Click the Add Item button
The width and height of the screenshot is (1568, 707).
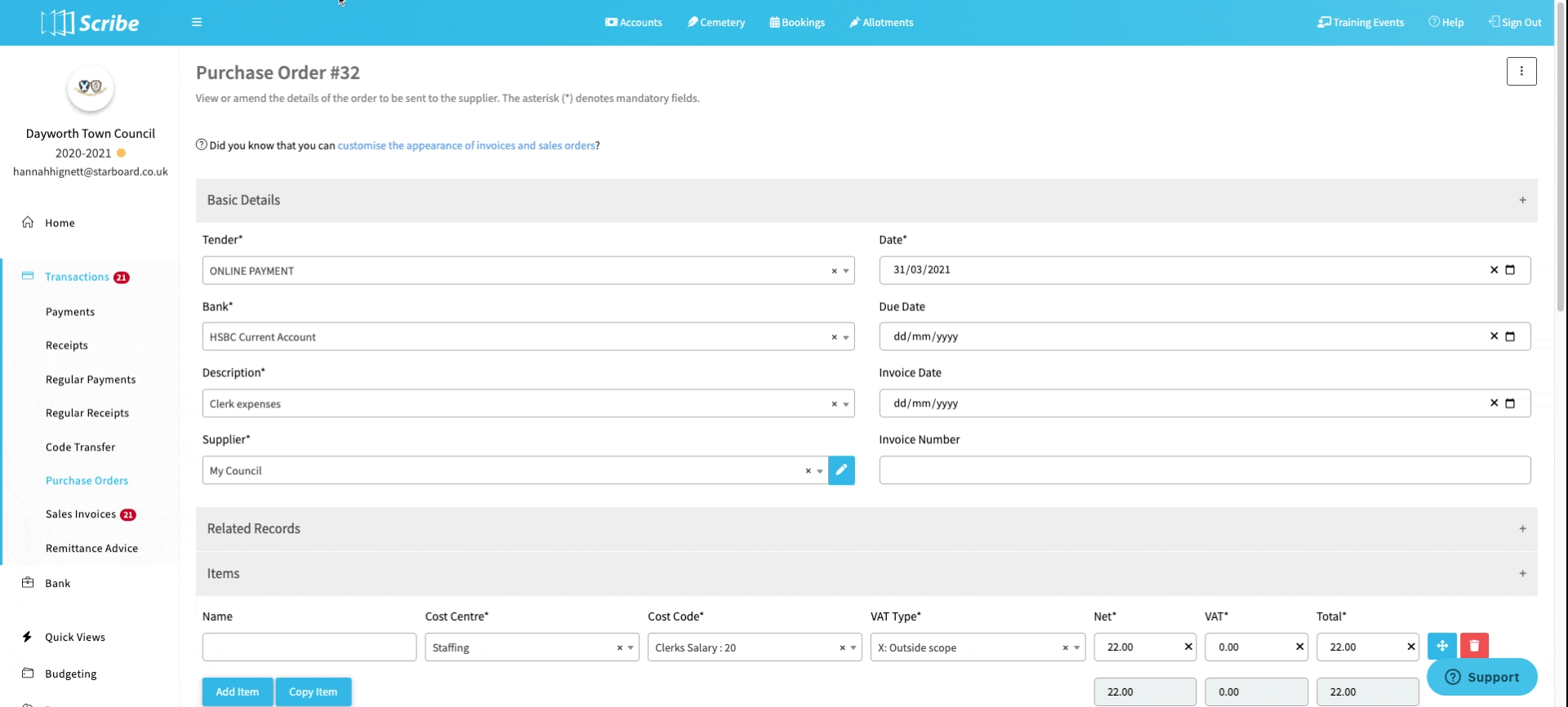coord(238,691)
